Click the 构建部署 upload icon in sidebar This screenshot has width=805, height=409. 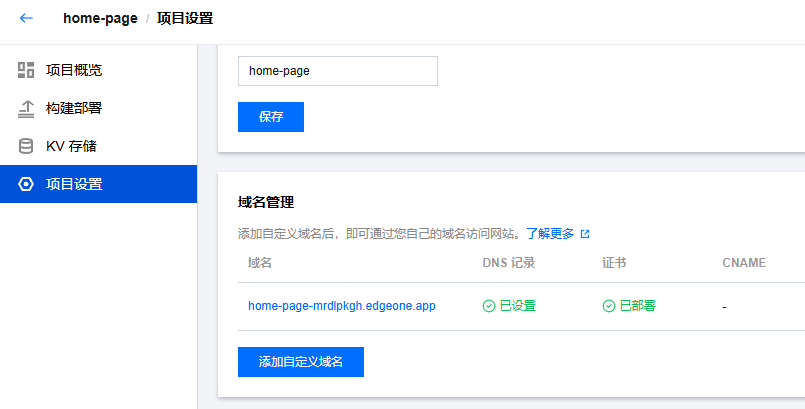click(26, 108)
